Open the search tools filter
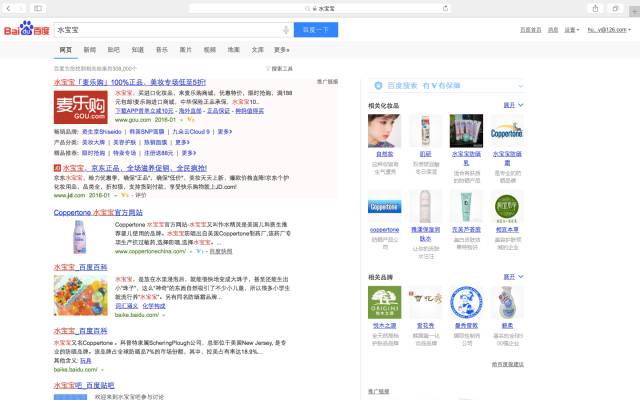 (279, 69)
